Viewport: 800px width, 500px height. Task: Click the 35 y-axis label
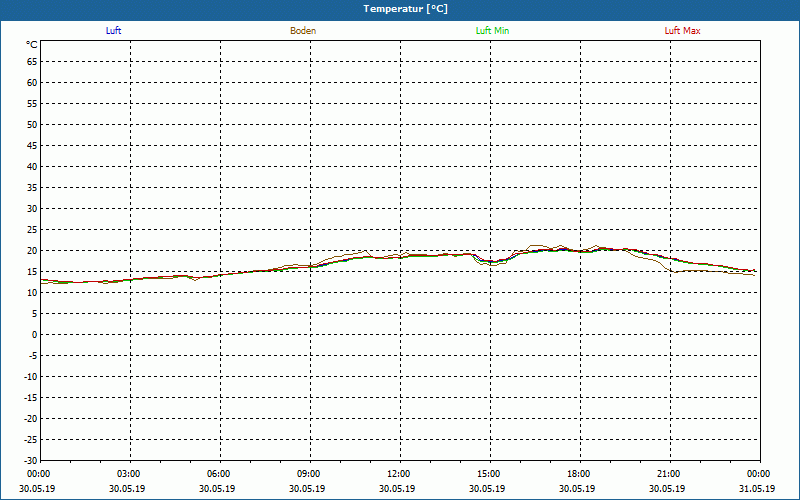[32, 188]
